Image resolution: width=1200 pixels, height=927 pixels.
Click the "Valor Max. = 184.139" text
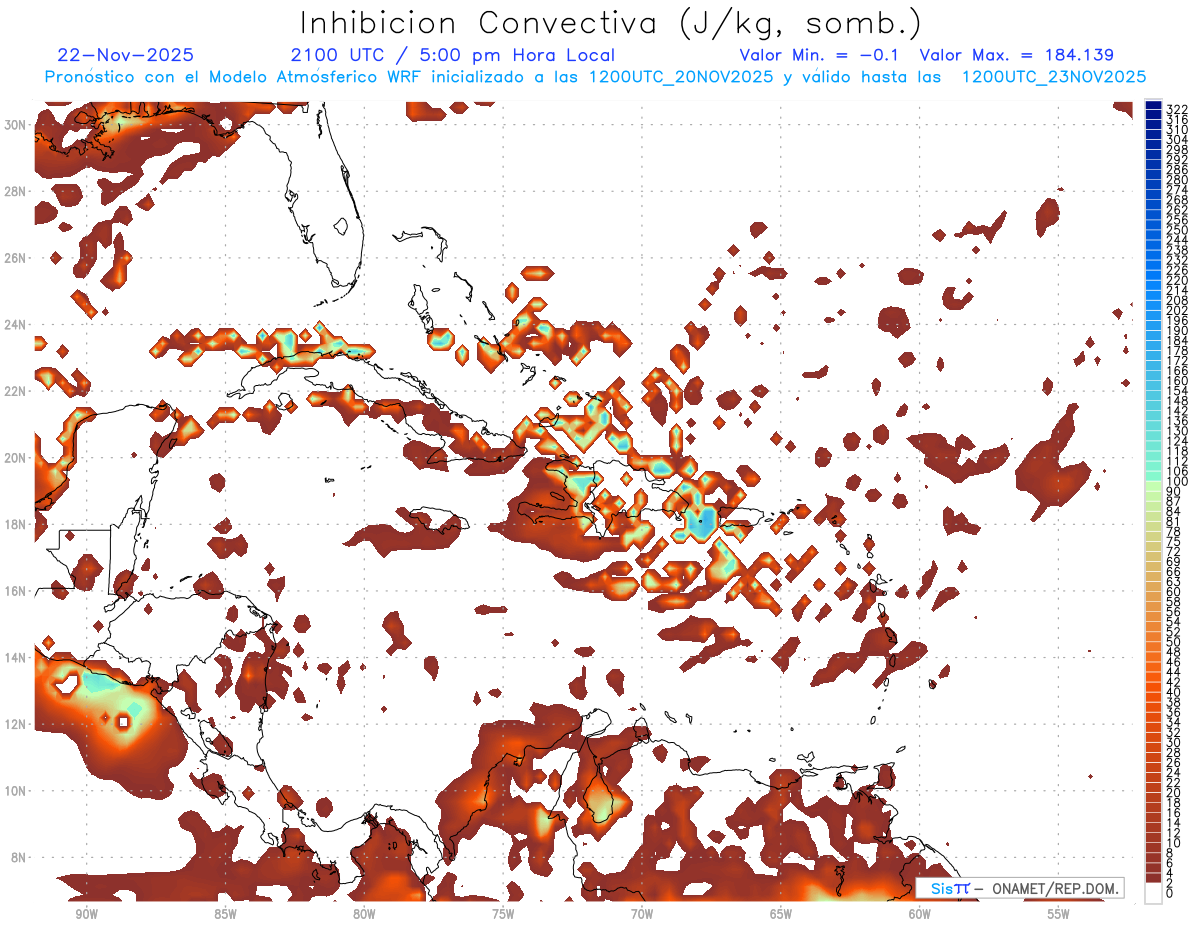[1016, 55]
